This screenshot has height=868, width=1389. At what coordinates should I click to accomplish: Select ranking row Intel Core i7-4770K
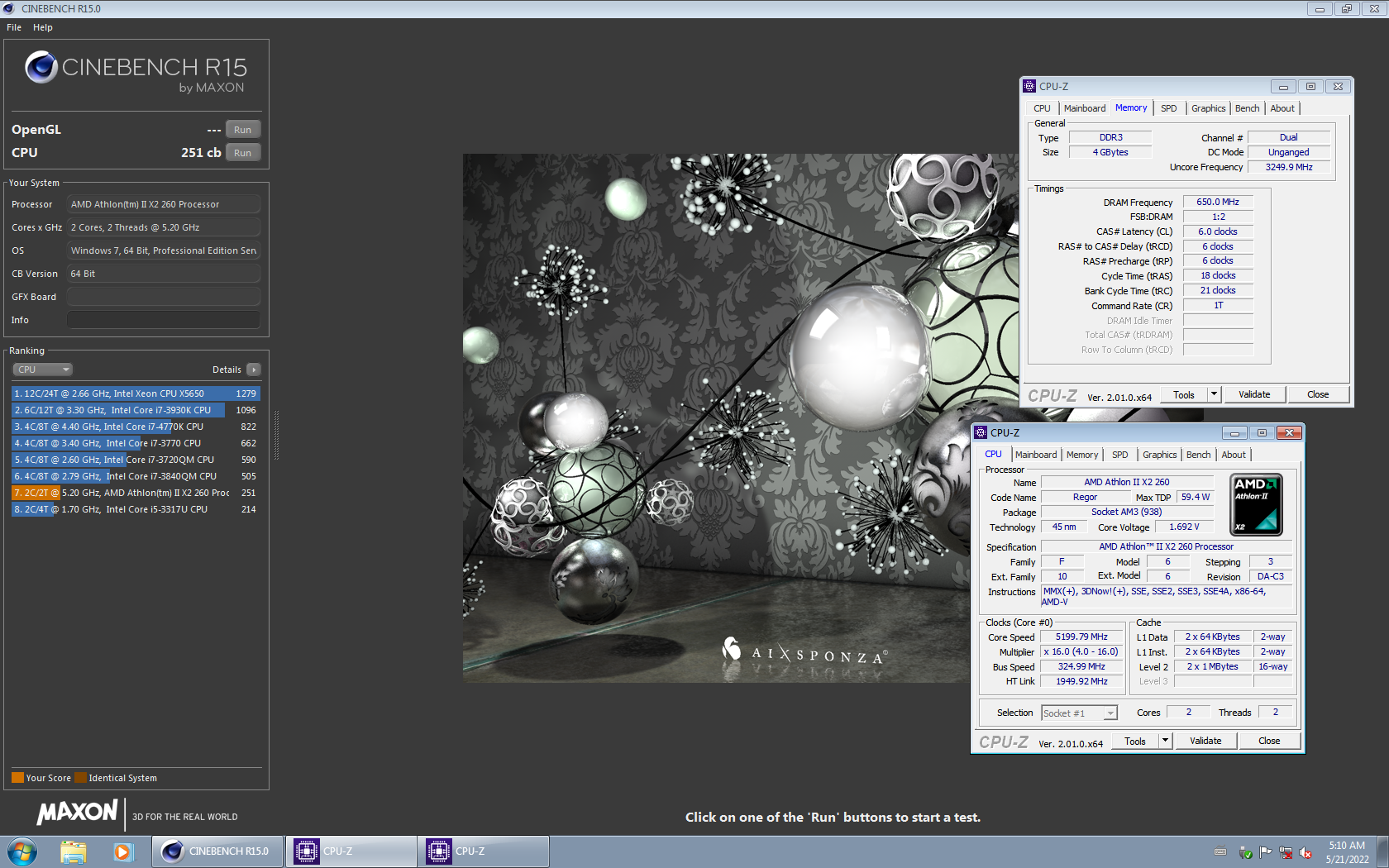tap(136, 427)
